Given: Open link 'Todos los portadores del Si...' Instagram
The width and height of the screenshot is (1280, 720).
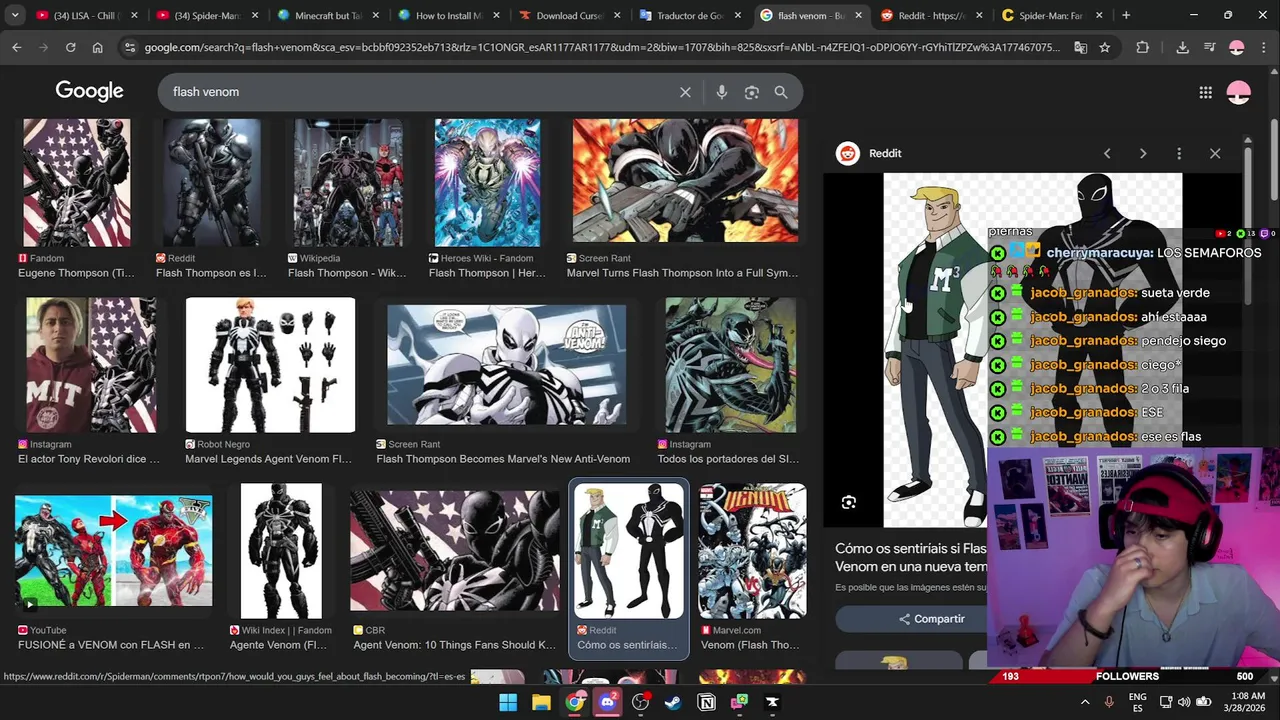Looking at the screenshot, I should (x=726, y=459).
